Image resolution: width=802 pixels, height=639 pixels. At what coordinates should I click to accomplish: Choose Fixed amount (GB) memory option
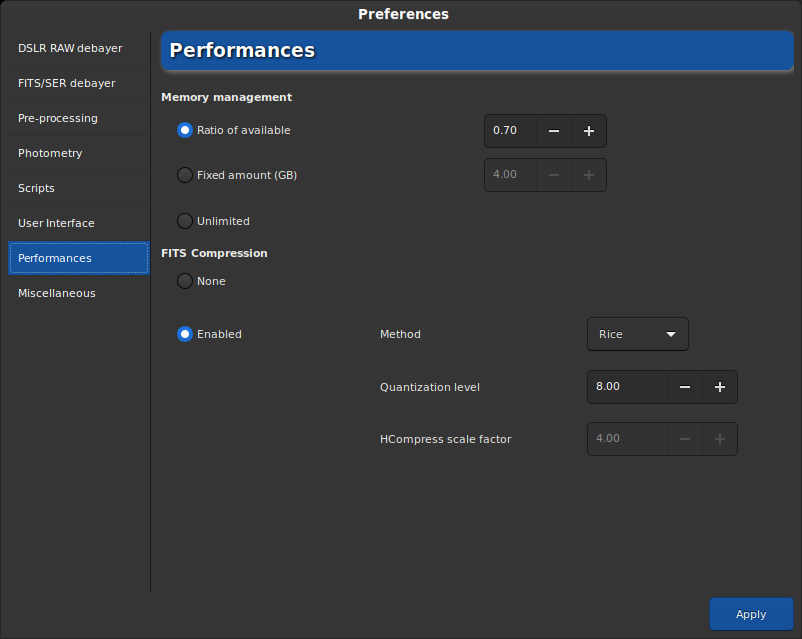(185, 175)
